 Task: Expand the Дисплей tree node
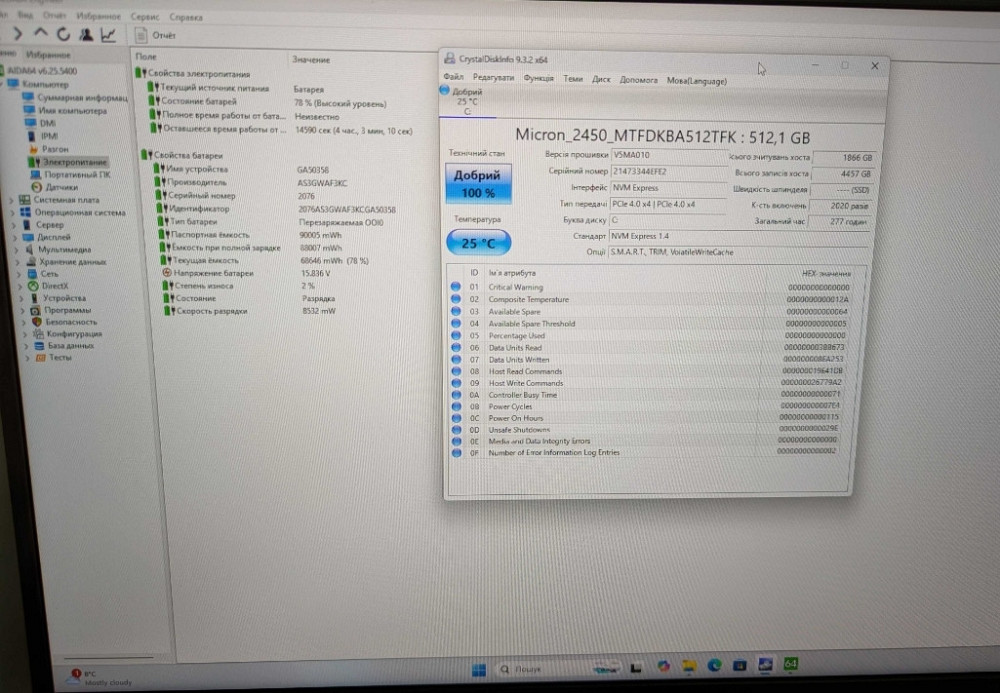coord(12,237)
